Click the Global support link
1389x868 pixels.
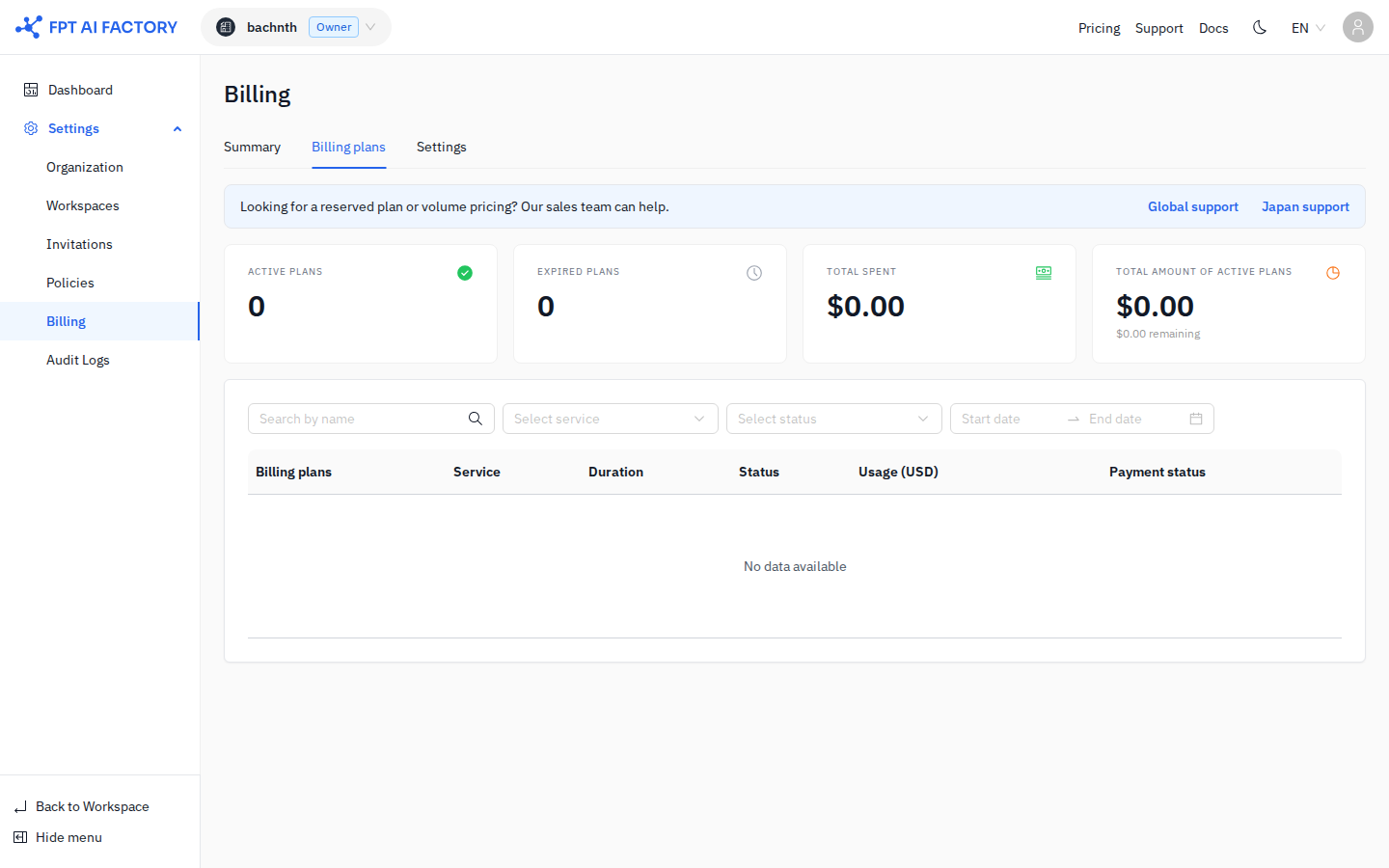[1192, 206]
